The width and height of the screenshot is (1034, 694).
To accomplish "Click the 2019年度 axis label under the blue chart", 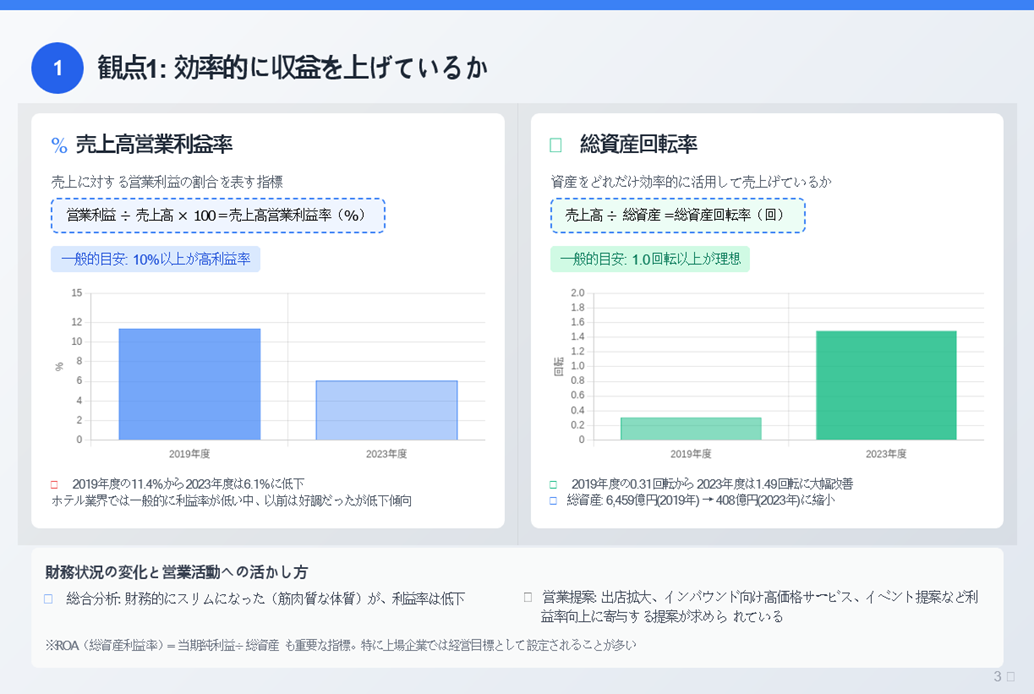I will [x=189, y=455].
